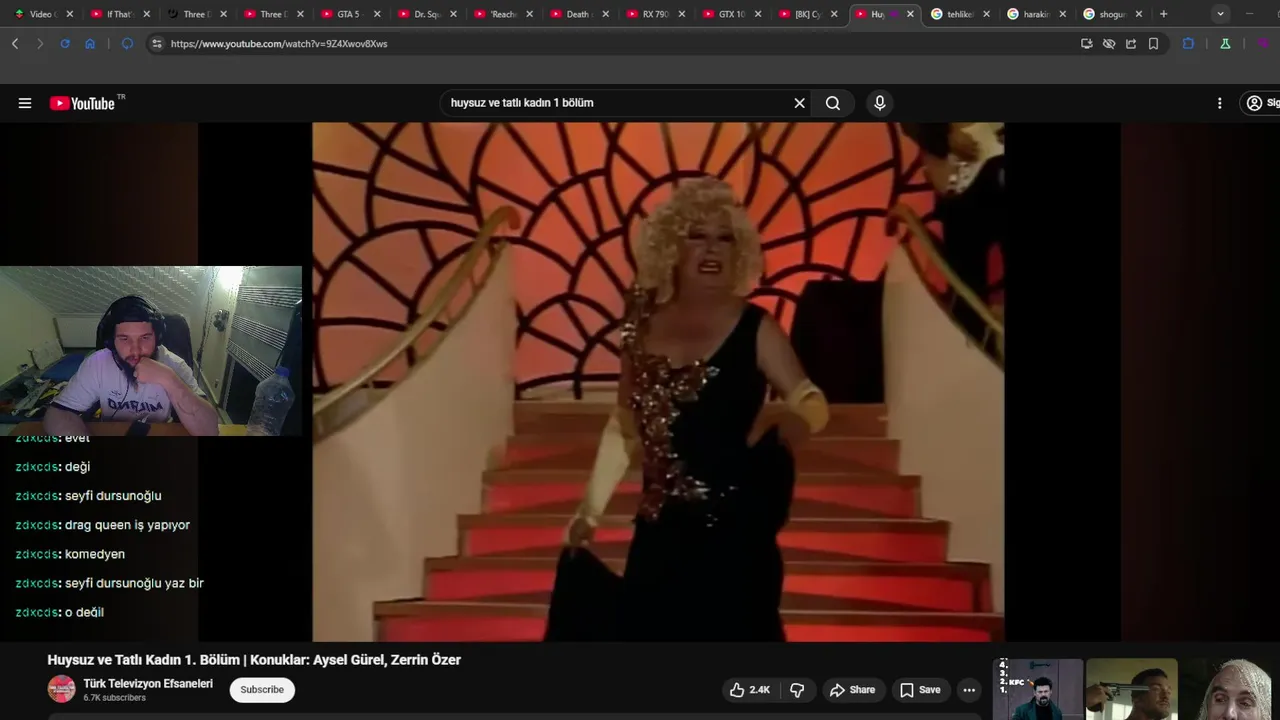Open the YouTube guide hamburger menu
The height and width of the screenshot is (720, 1280).
coord(25,103)
